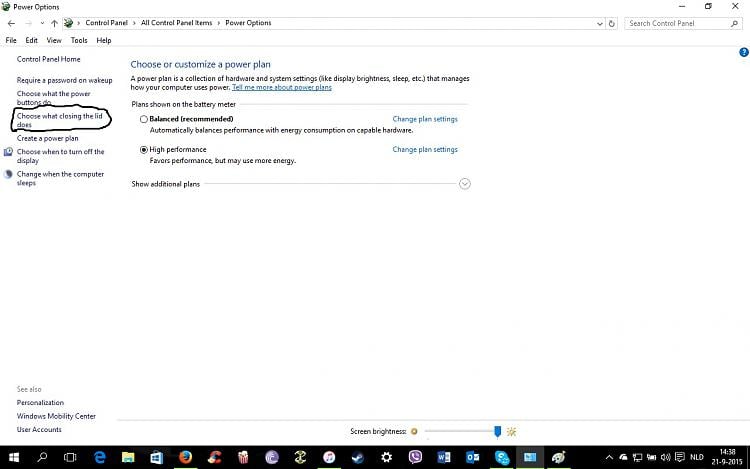Open taskbar search magnifier
The width and height of the screenshot is (750, 469).
click(42, 458)
